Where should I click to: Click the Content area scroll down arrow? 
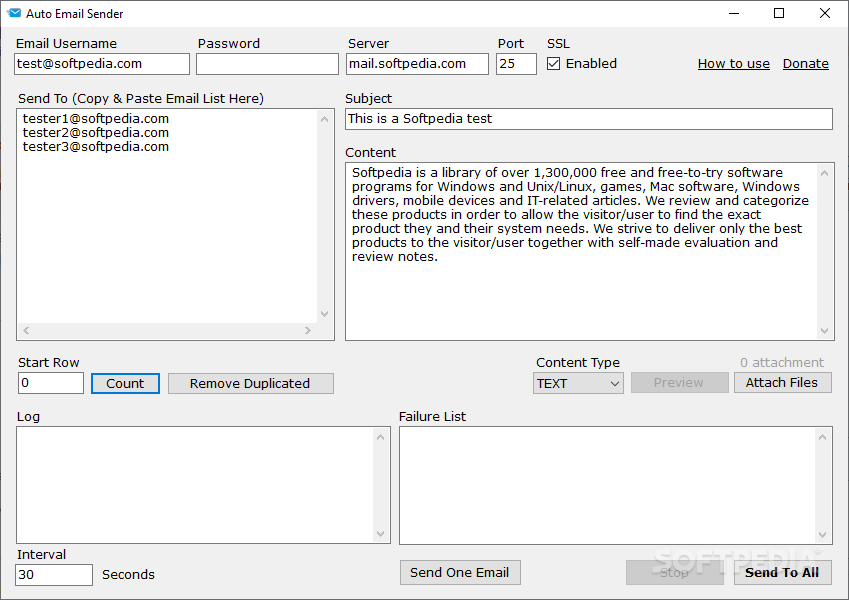coord(824,331)
